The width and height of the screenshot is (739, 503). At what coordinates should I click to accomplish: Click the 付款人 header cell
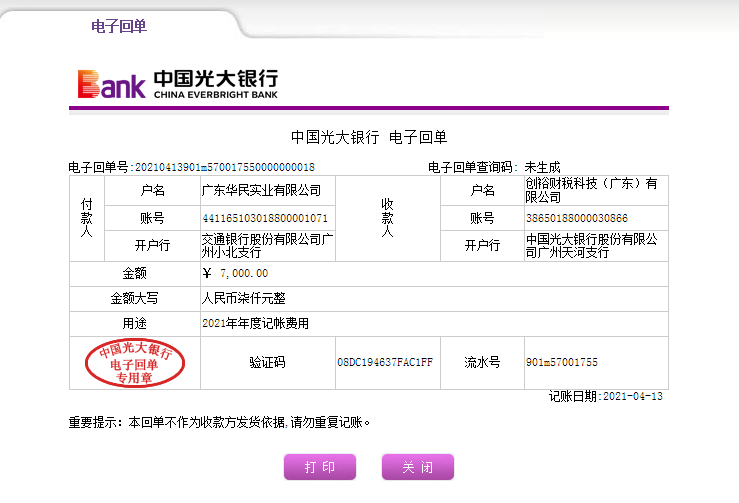click(87, 218)
